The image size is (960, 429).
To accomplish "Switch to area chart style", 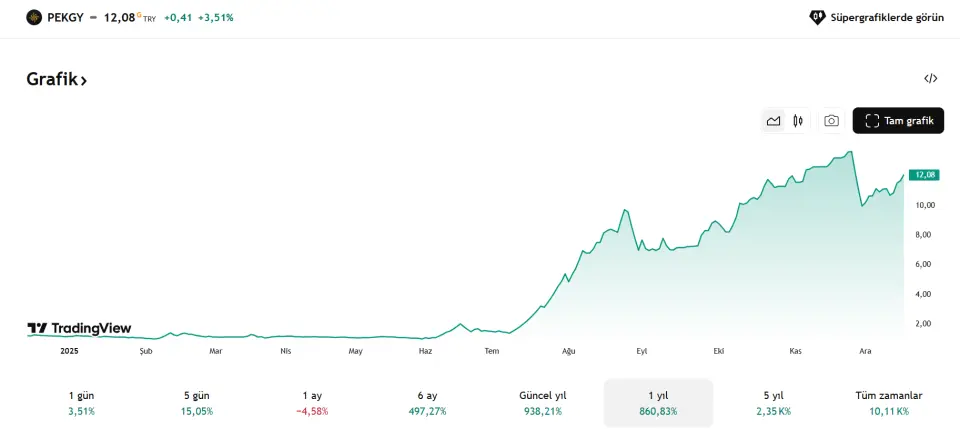I will pos(773,121).
